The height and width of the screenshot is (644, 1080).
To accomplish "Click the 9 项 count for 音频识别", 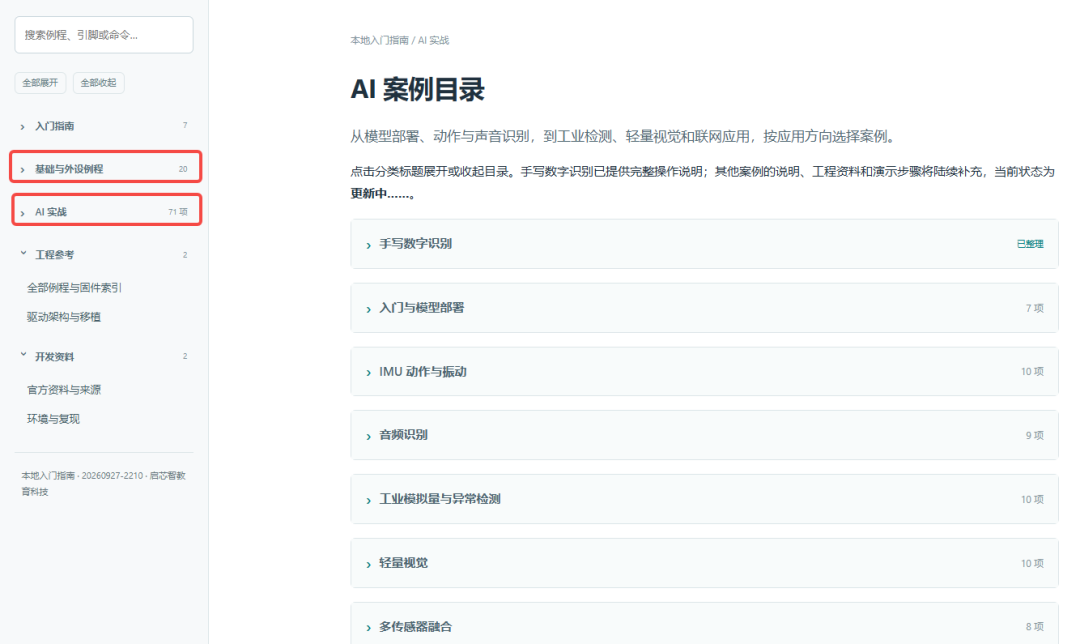I will click(x=1035, y=435).
